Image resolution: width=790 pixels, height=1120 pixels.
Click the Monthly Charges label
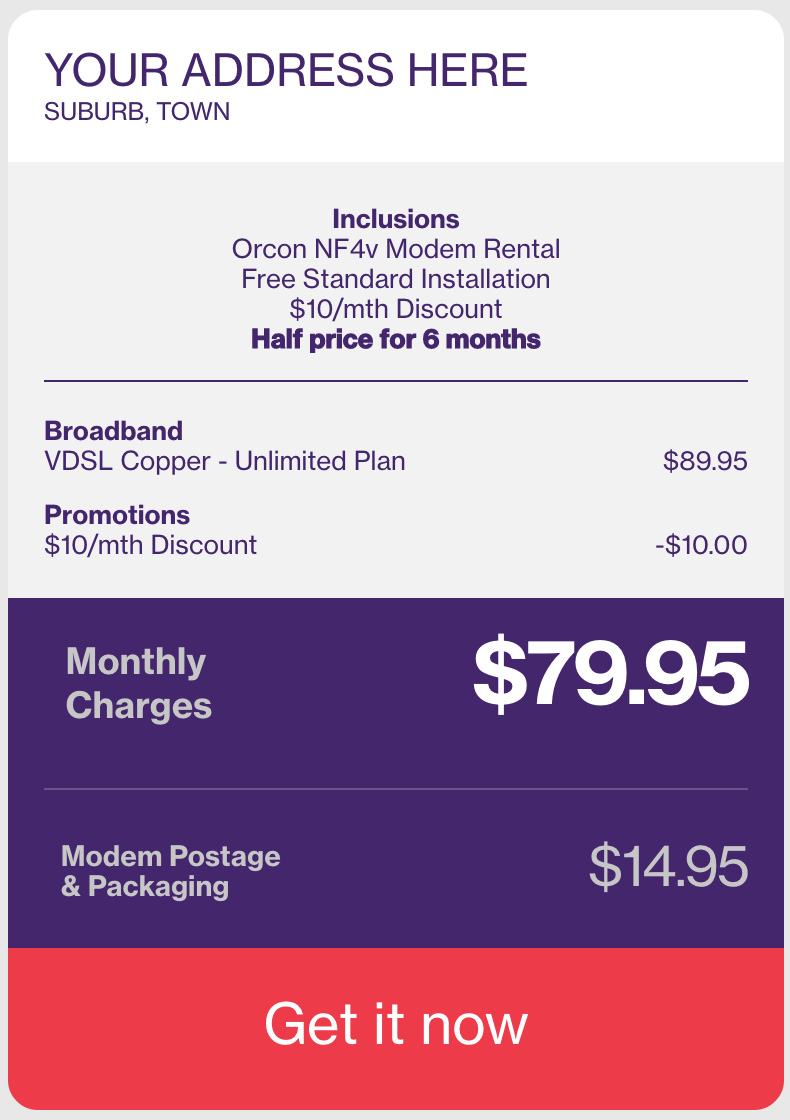point(139,683)
